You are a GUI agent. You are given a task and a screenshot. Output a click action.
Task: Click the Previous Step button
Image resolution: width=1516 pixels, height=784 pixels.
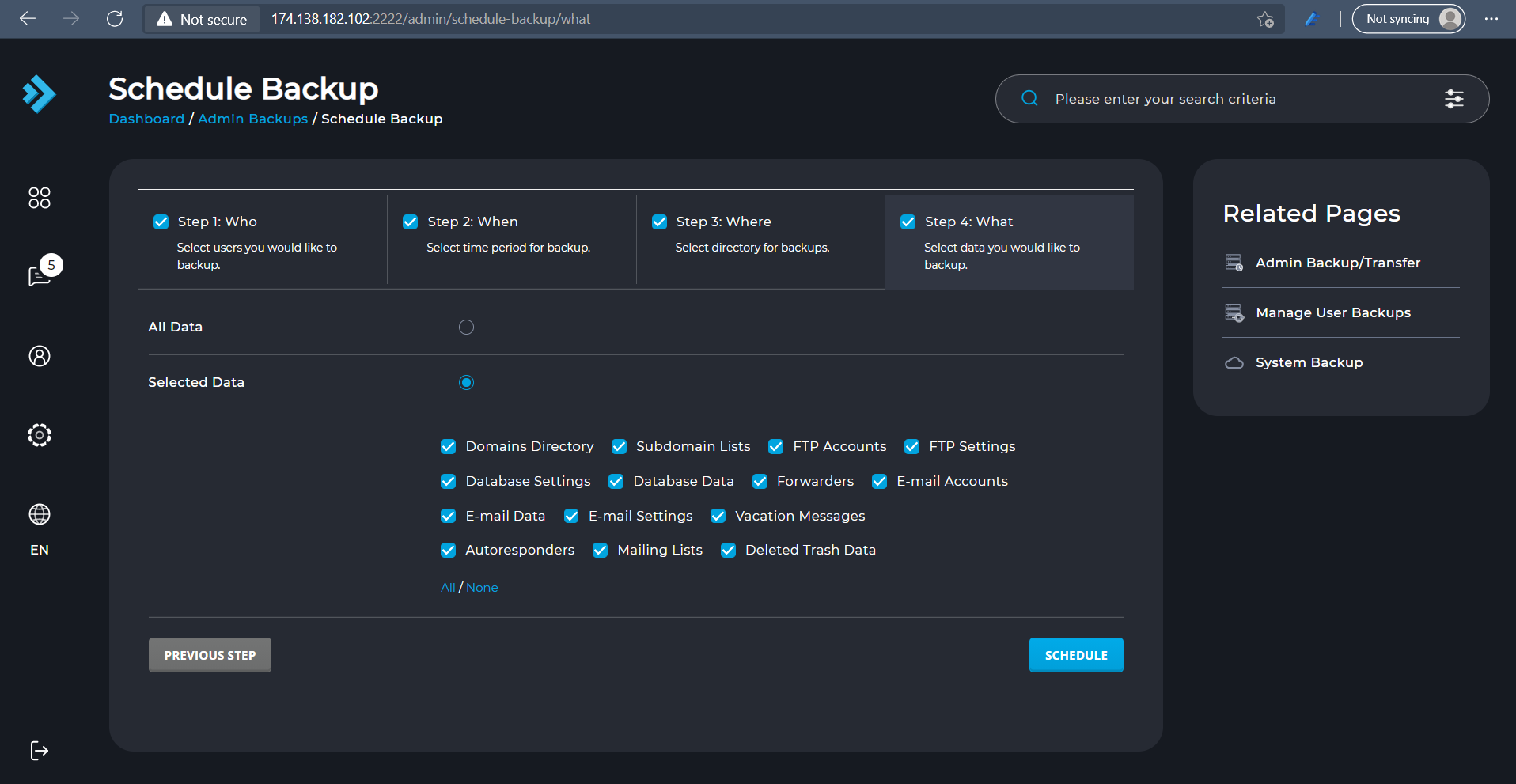click(210, 655)
